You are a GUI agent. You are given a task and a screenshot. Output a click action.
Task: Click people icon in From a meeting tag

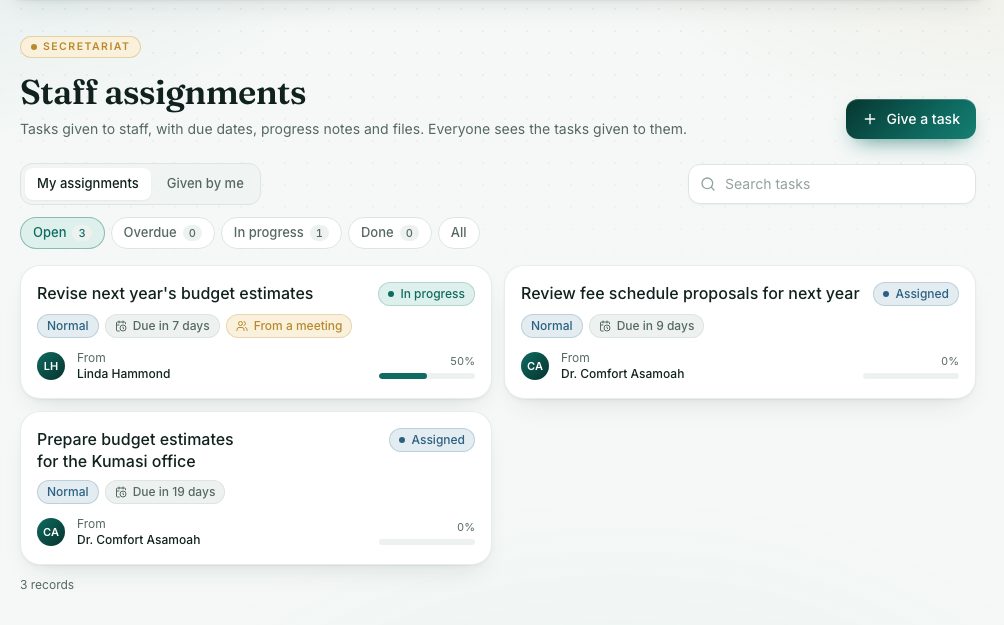[x=241, y=326]
